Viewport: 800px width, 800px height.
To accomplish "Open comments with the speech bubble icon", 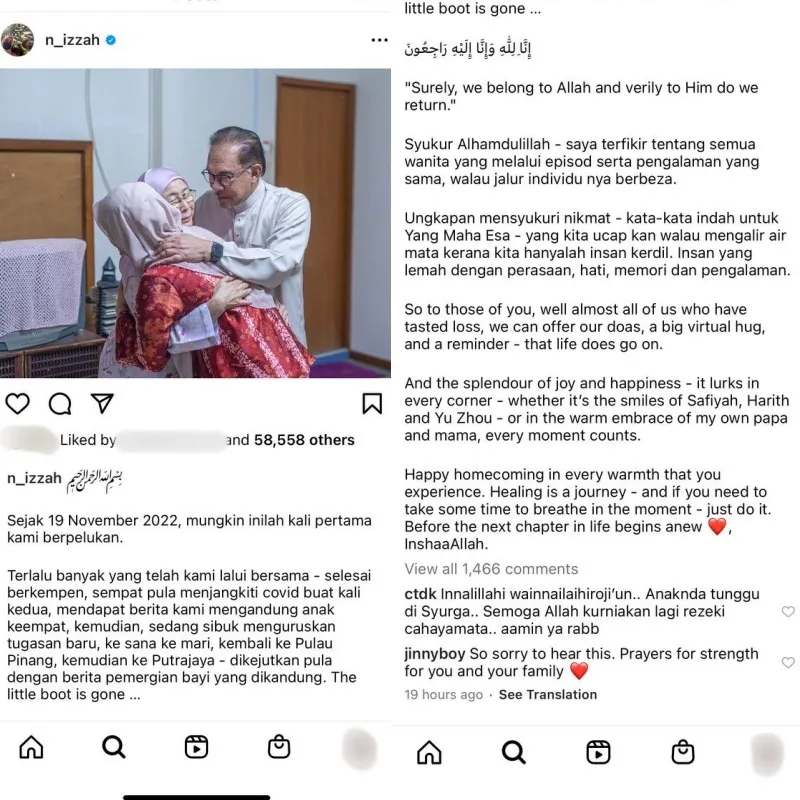I will [x=60, y=404].
